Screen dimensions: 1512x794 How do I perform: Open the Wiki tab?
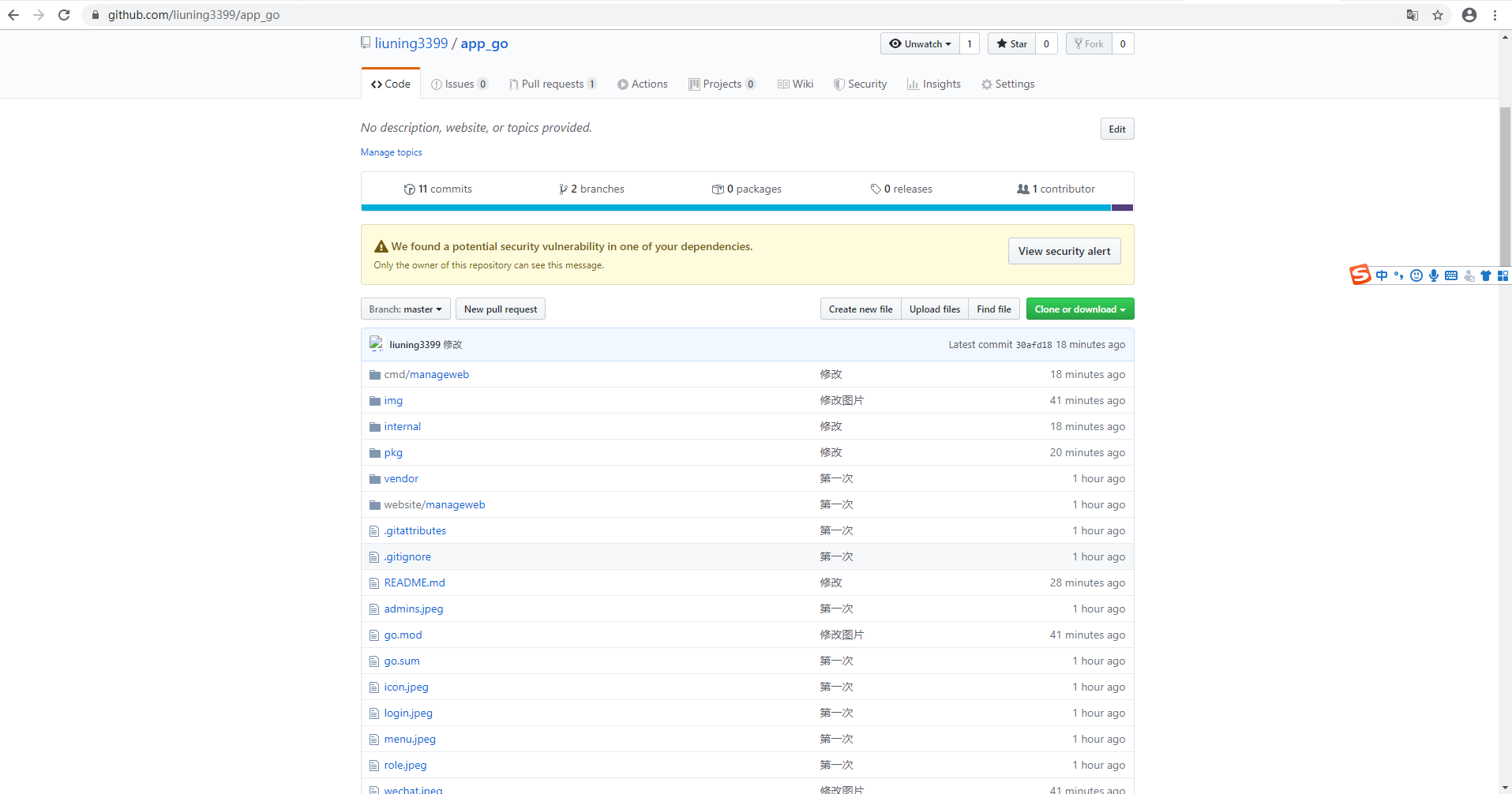click(795, 84)
